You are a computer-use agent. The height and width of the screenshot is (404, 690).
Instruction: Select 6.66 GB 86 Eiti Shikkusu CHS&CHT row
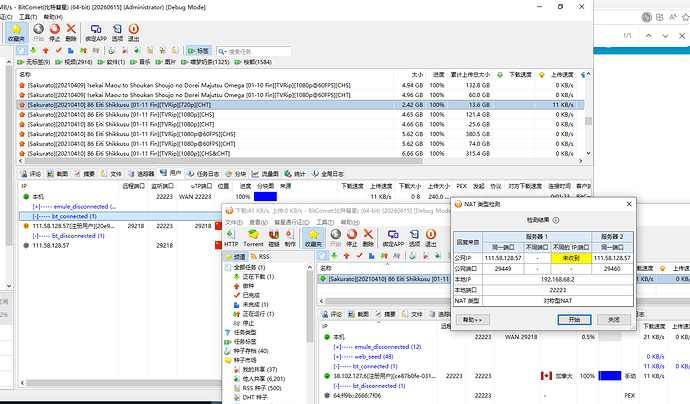[301, 154]
